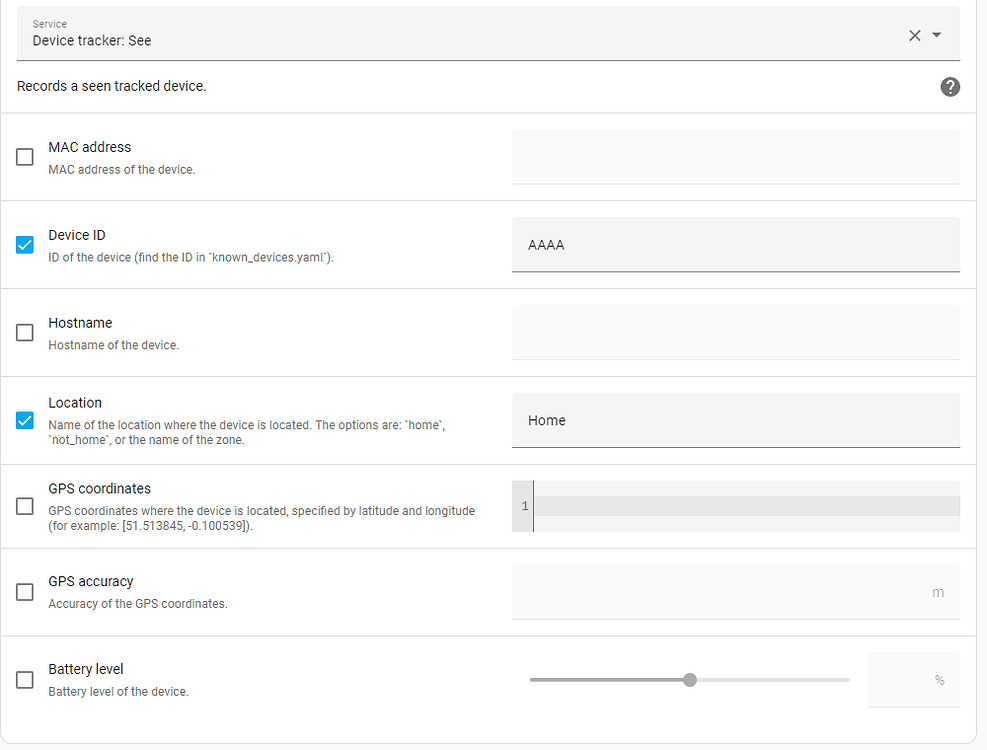The image size is (987, 750).
Task: Click the Location field containing Home
Action: click(x=735, y=420)
